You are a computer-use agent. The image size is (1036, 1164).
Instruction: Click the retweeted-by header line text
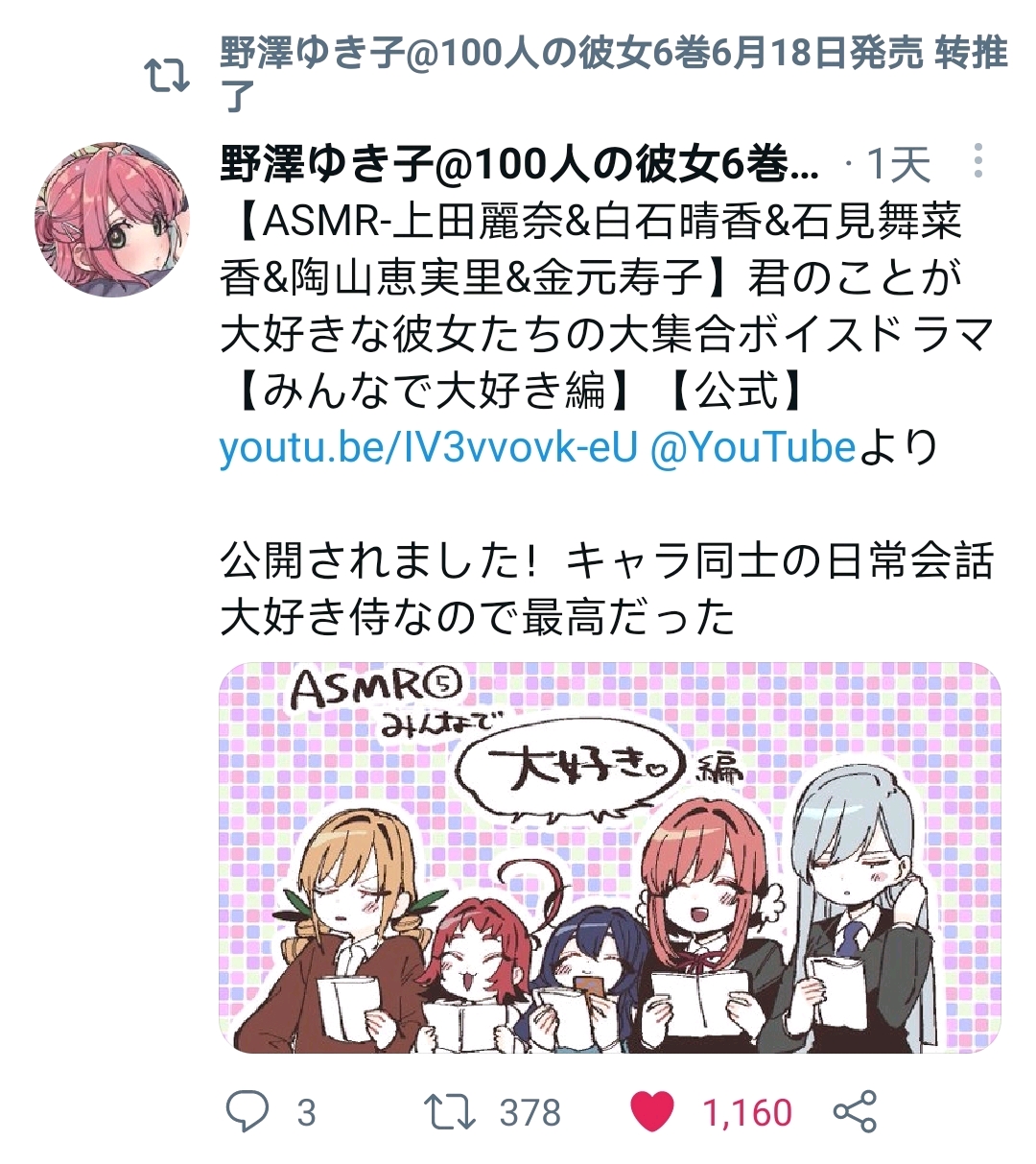[x=614, y=73]
